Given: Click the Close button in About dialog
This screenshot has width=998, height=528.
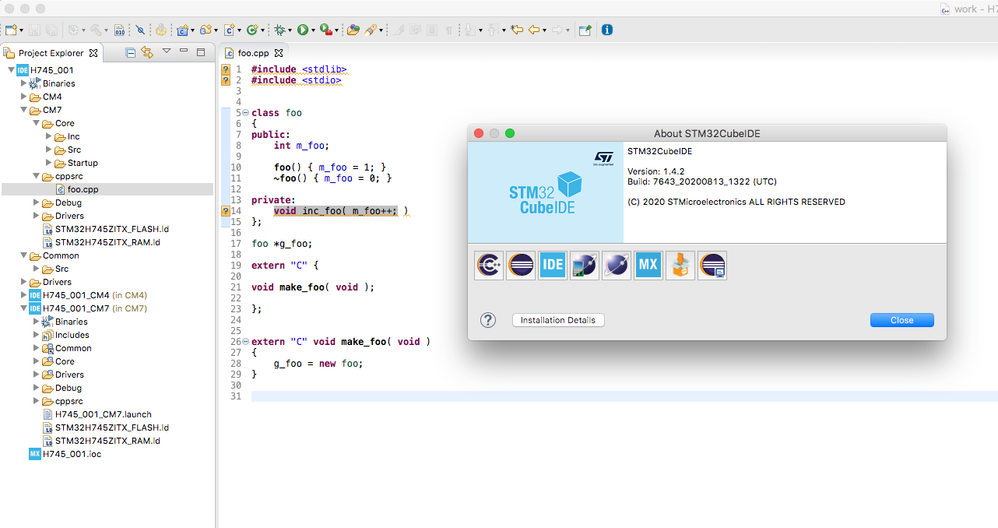Looking at the screenshot, I should pyautogui.click(x=902, y=320).
